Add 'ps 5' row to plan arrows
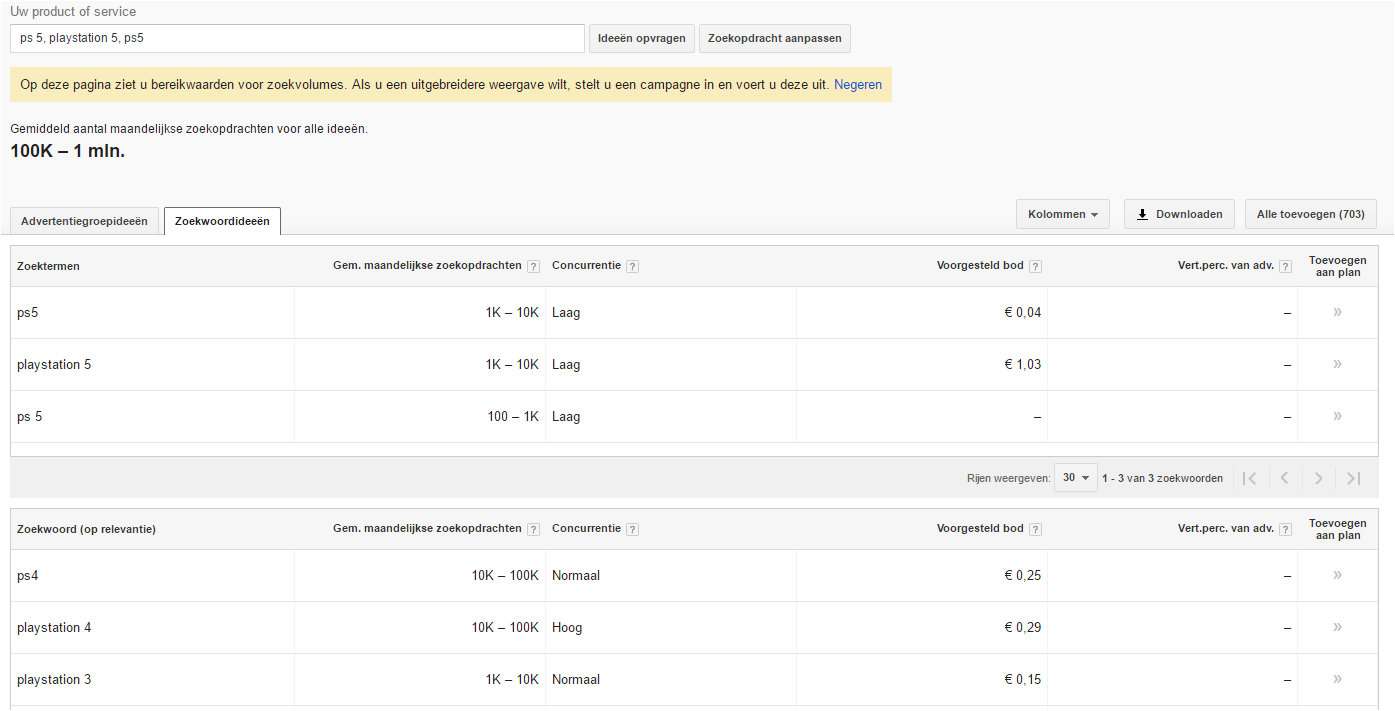1395x711 pixels. (1337, 416)
